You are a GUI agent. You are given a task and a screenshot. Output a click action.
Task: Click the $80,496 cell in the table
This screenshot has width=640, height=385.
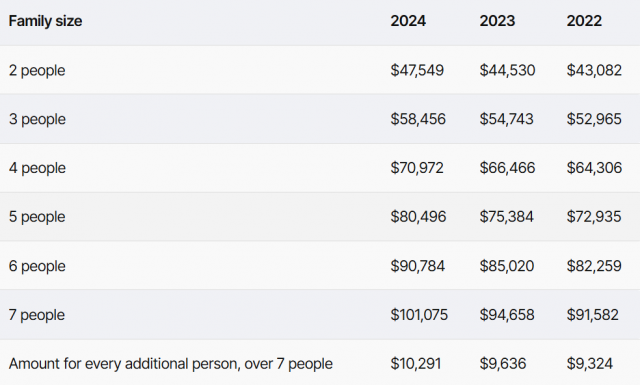418,216
